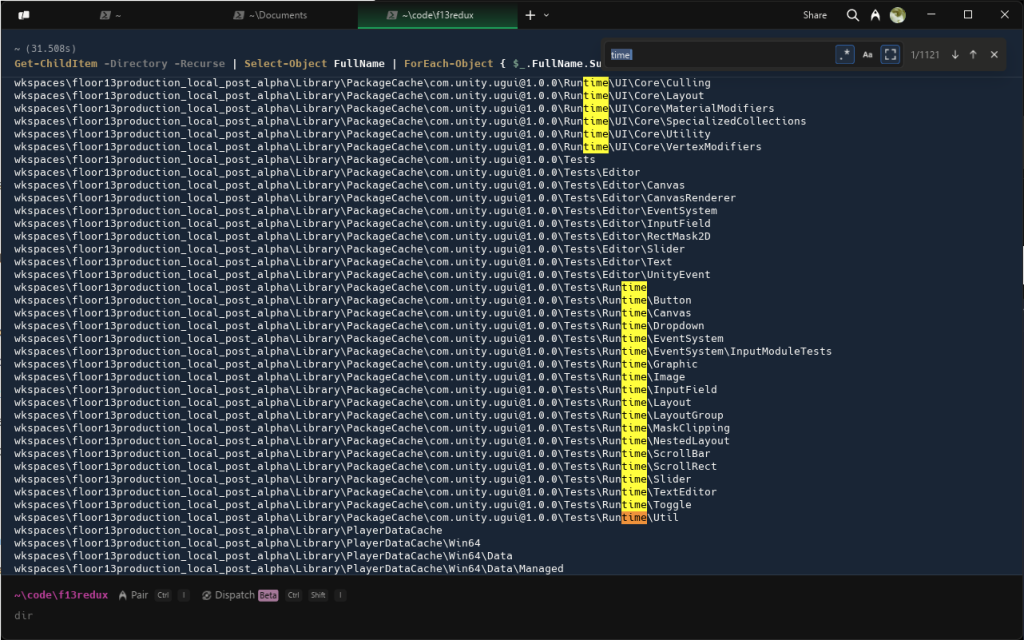The width and height of the screenshot is (1024, 640).
Task: Click the Get-ChildItem command text
Action: pyautogui.click(x=56, y=63)
